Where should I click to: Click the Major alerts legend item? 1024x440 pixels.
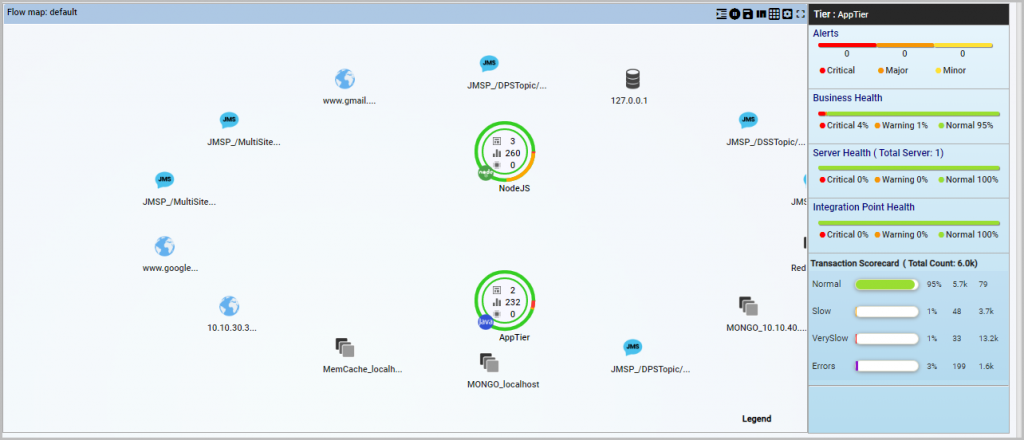893,71
